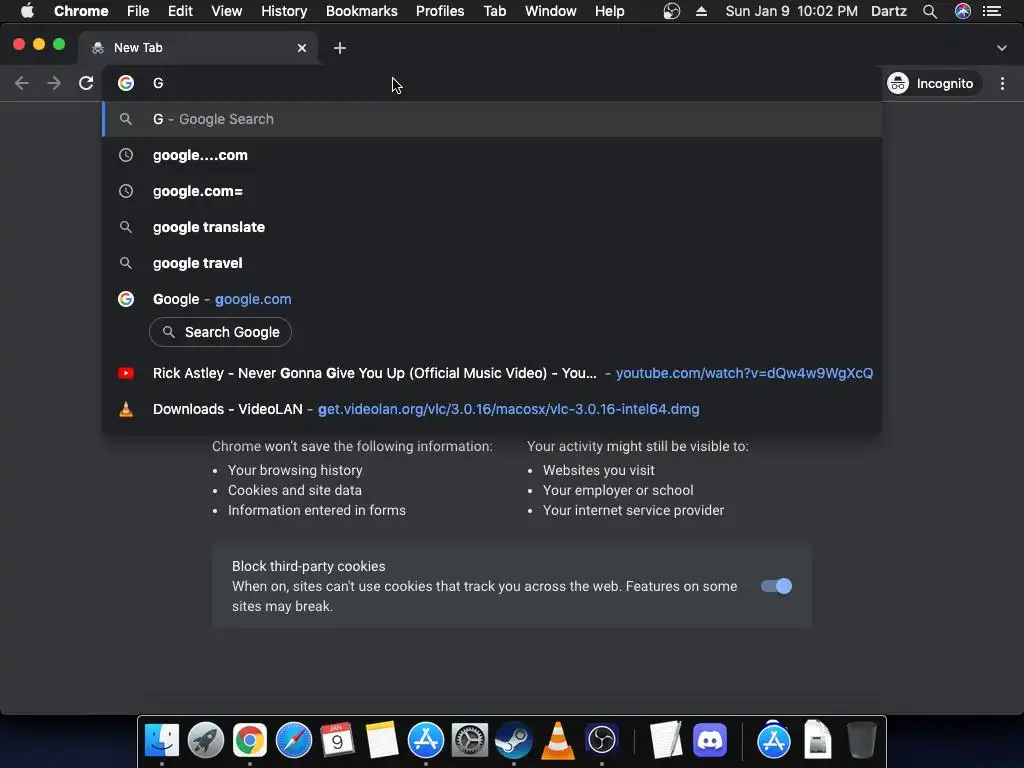
Task: Open Chrome's three-dot menu
Action: [1002, 83]
